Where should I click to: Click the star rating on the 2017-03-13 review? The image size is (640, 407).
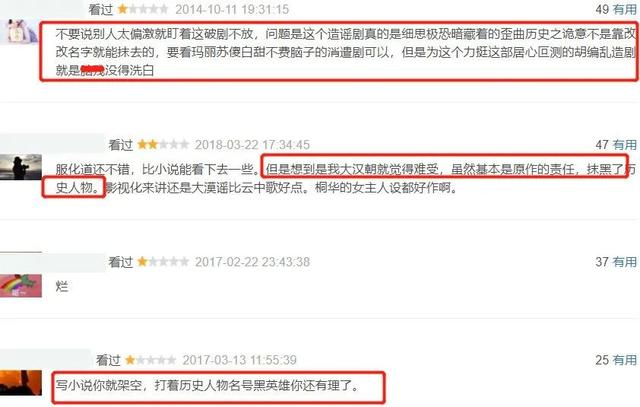click(151, 360)
